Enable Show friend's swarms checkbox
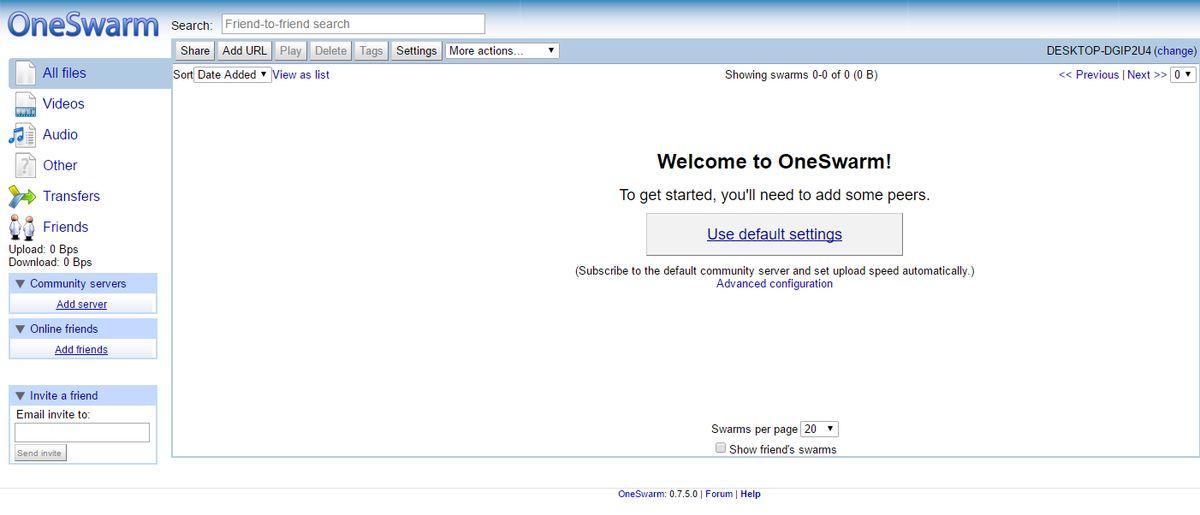This screenshot has height=515, width=1200. [x=720, y=449]
